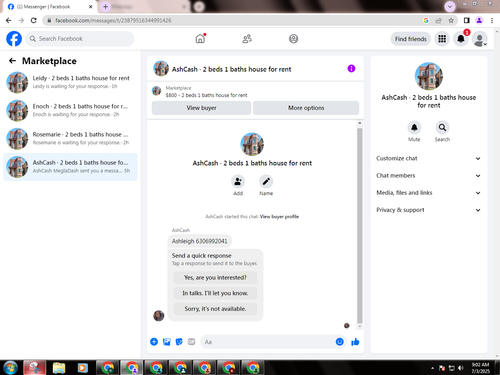
Task: Open the Rosemarie house for rent conversation
Action: 70,138
